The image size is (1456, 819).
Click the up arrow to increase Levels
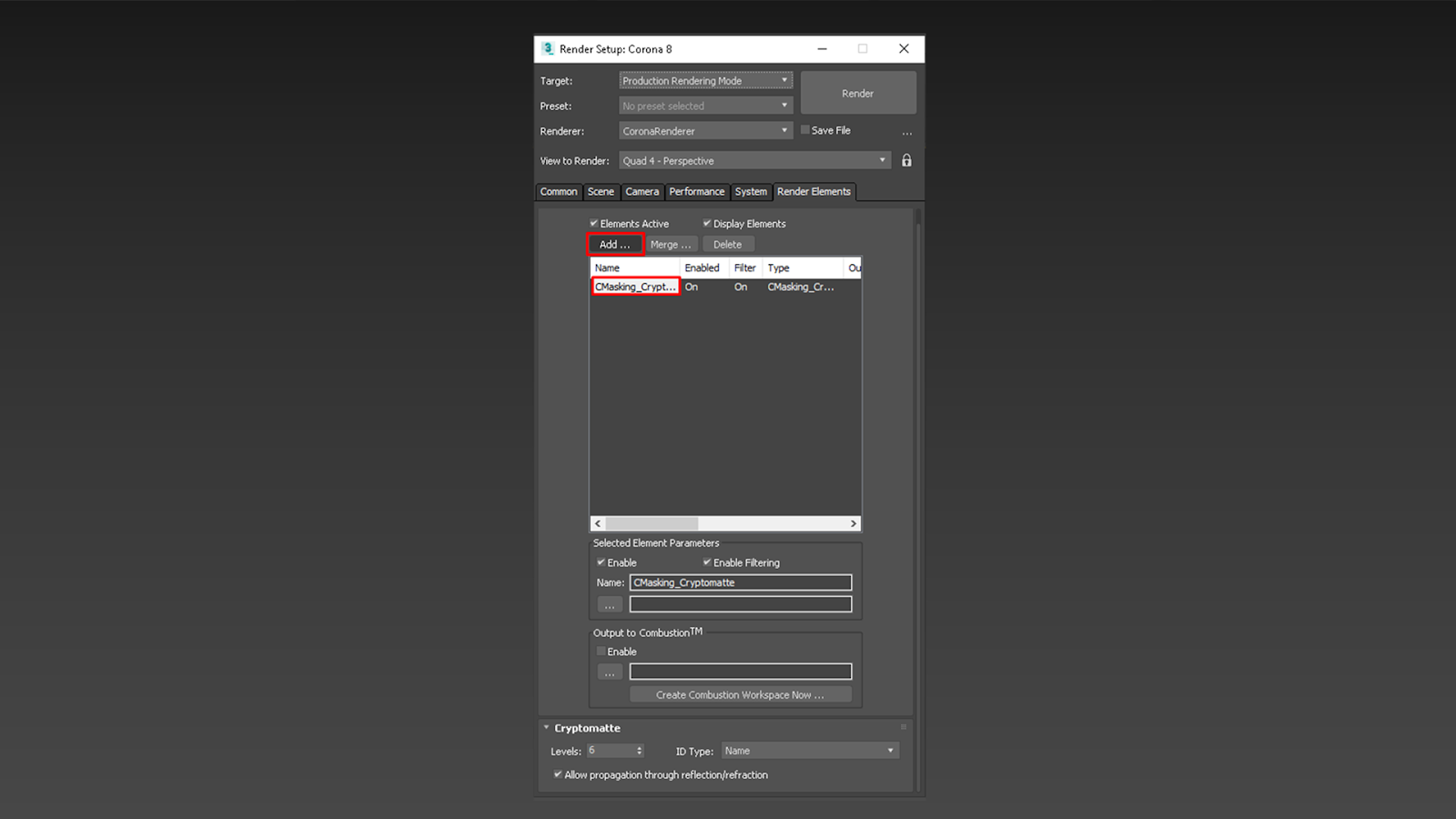click(x=639, y=747)
